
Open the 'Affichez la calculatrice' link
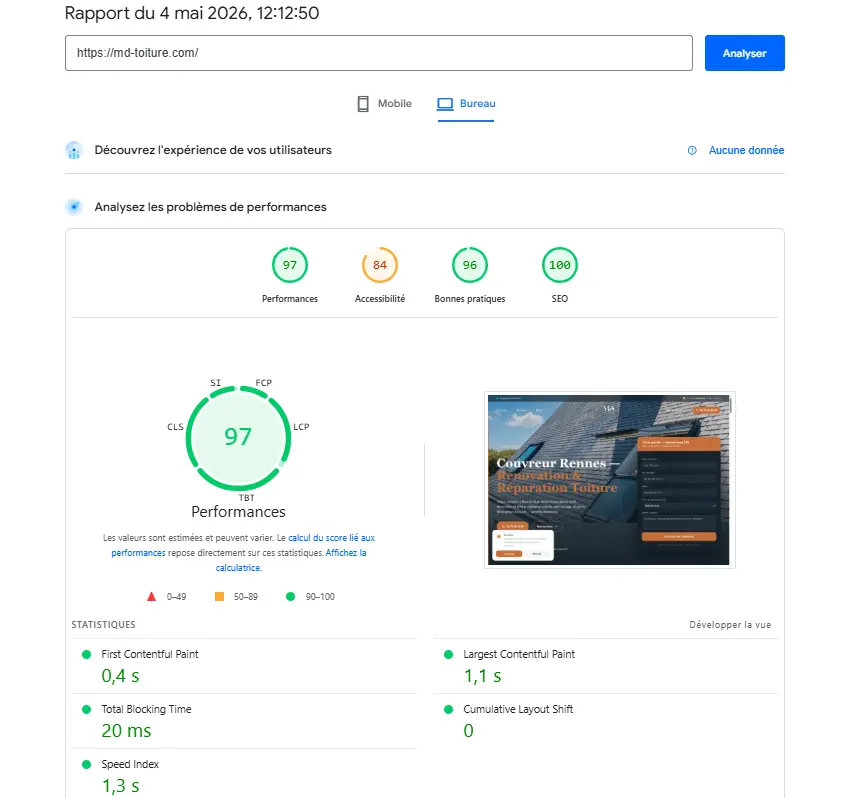[x=292, y=560]
